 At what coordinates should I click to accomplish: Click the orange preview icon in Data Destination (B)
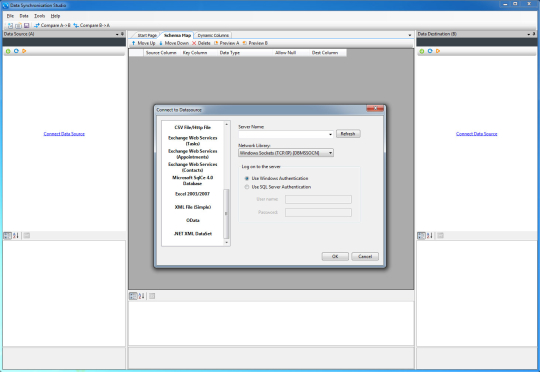pyautogui.click(x=438, y=51)
